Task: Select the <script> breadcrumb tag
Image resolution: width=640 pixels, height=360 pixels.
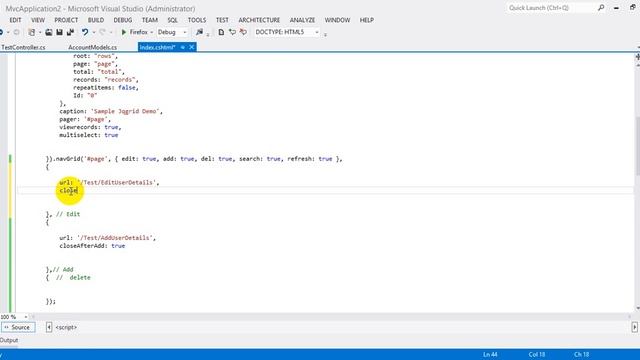Action: pos(66,327)
